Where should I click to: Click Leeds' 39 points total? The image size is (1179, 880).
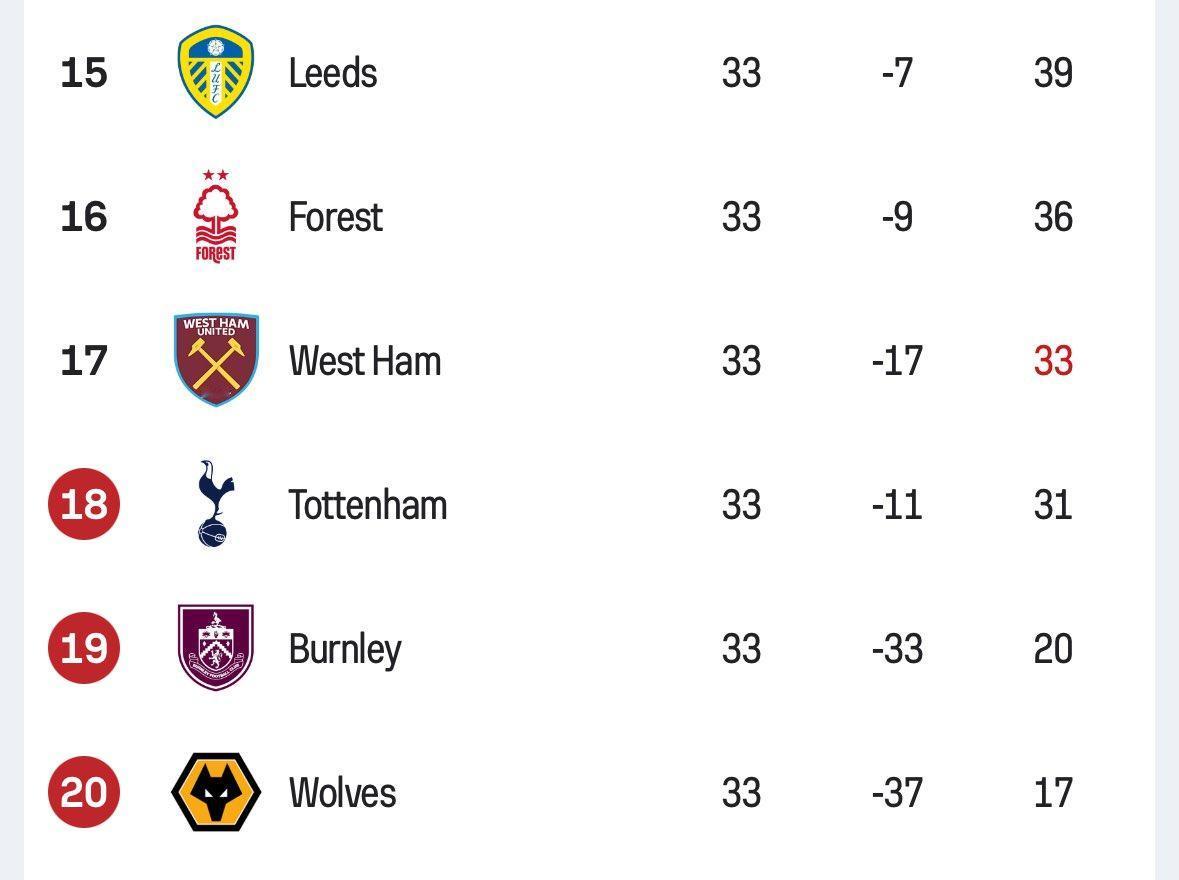coord(1053,73)
